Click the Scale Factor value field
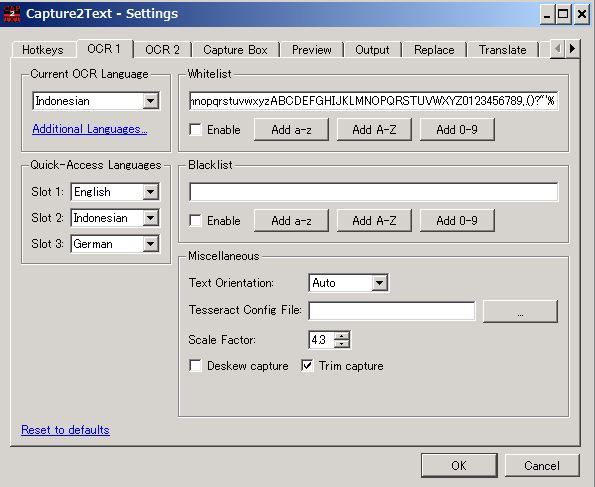Screen dimensions: 595x487 tap(322, 340)
